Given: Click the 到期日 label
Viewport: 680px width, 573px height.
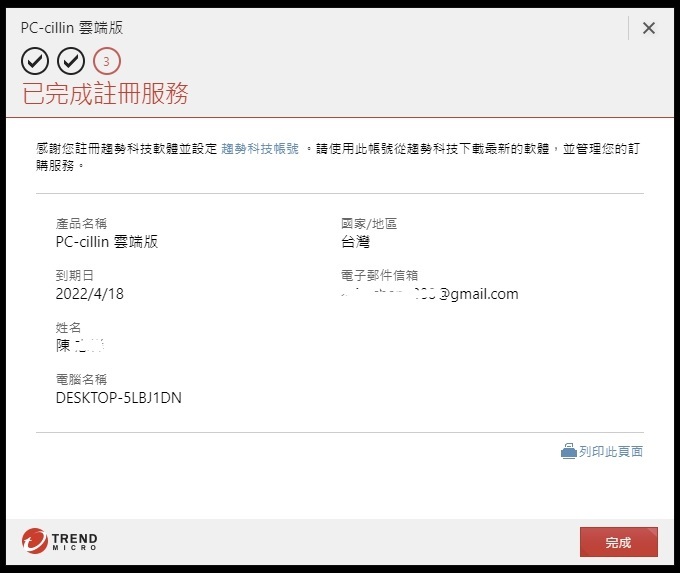Looking at the screenshot, I should tap(75, 275).
